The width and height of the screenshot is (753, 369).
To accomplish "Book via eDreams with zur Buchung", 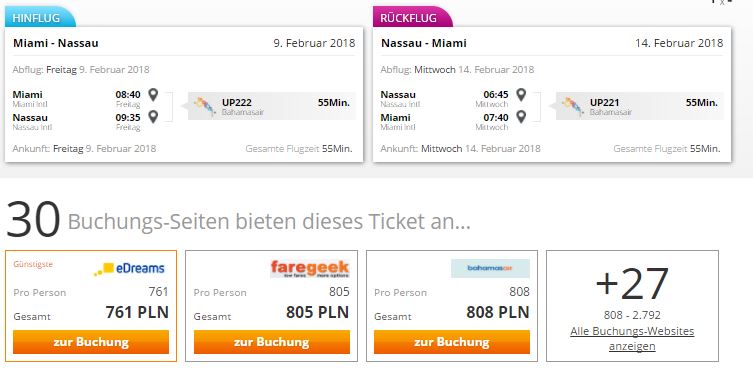I will [91, 342].
